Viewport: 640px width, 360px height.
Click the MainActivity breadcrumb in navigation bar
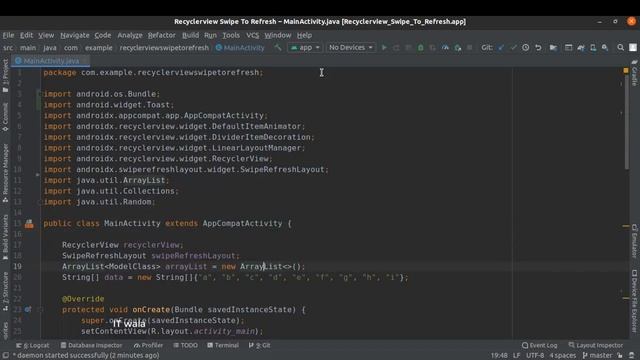coord(240,48)
